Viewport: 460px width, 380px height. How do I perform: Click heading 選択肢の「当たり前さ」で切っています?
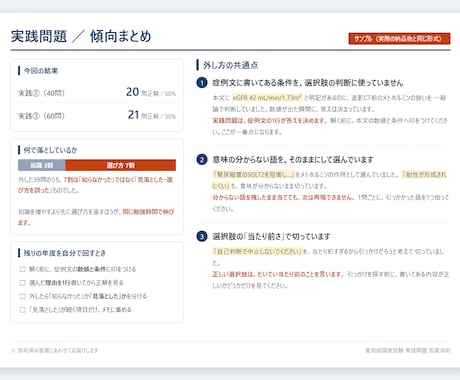271,237
